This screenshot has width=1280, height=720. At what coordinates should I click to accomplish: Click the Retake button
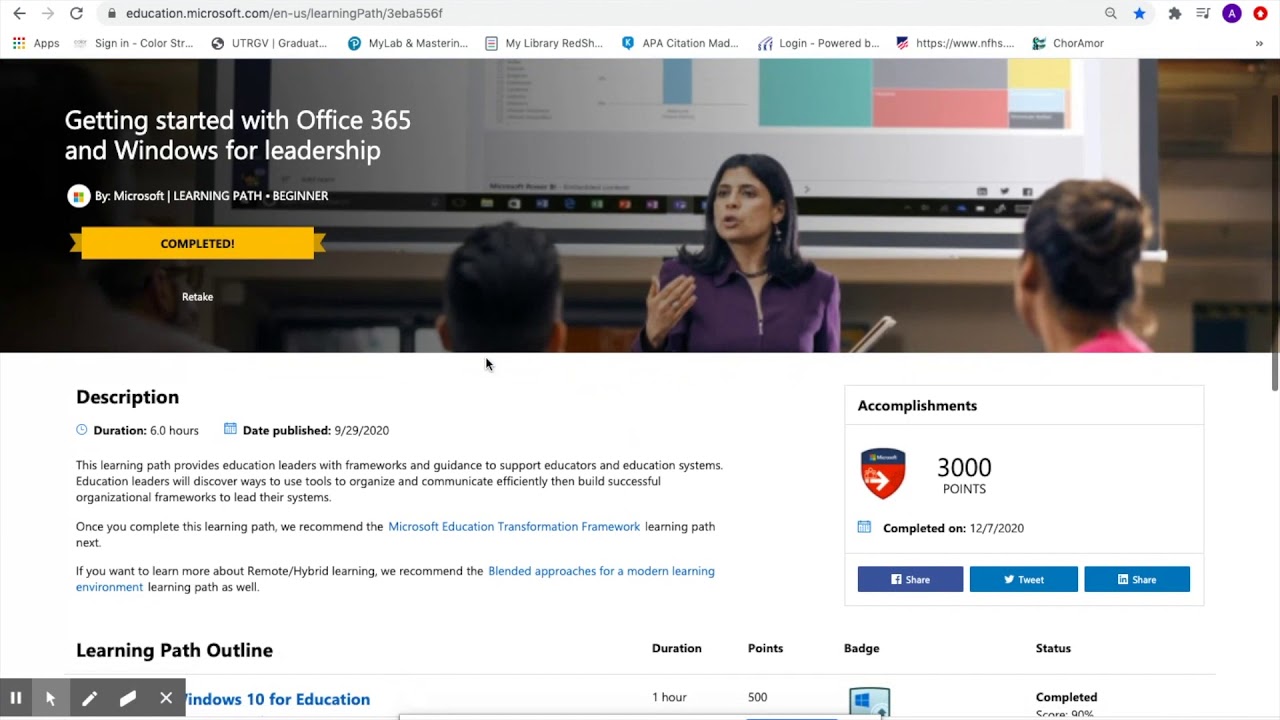pos(197,296)
